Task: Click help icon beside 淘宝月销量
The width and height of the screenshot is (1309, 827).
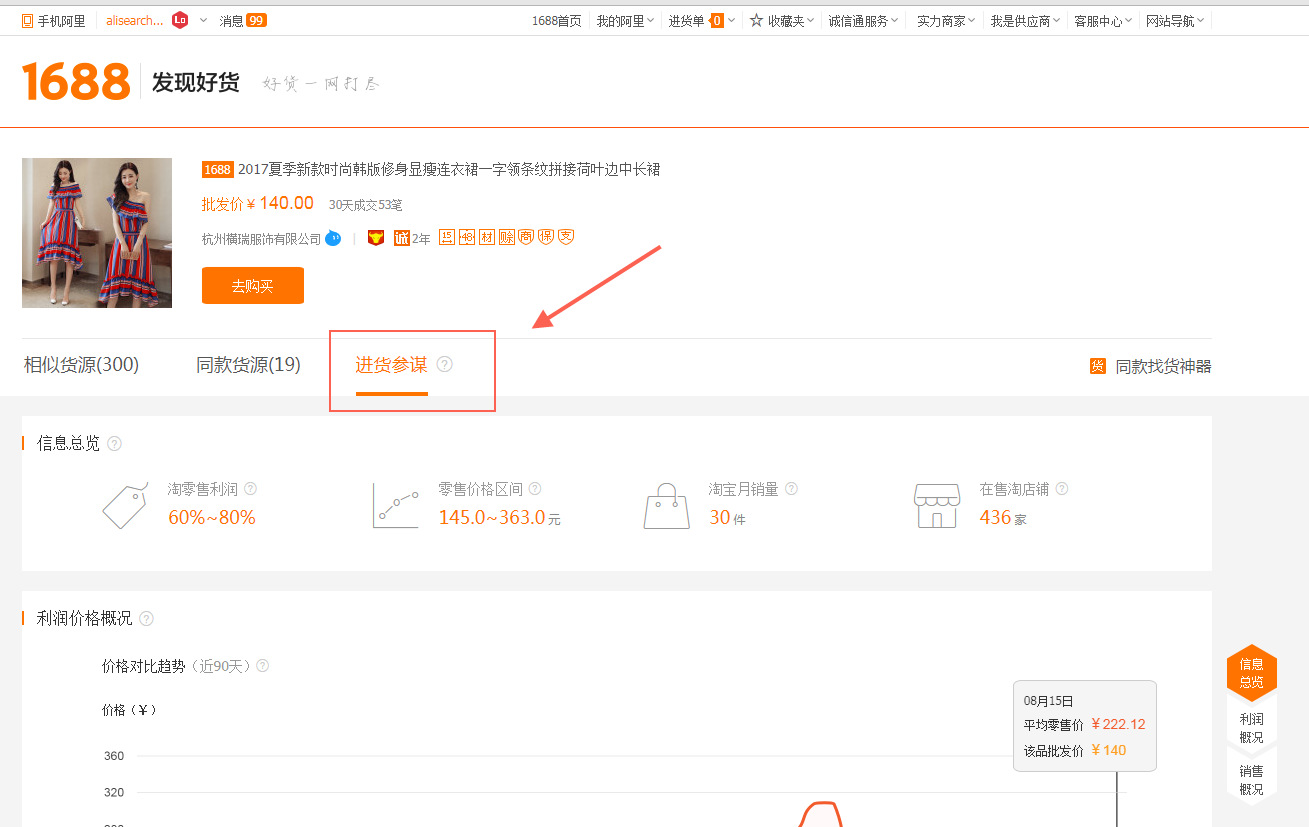Action: pyautogui.click(x=791, y=489)
